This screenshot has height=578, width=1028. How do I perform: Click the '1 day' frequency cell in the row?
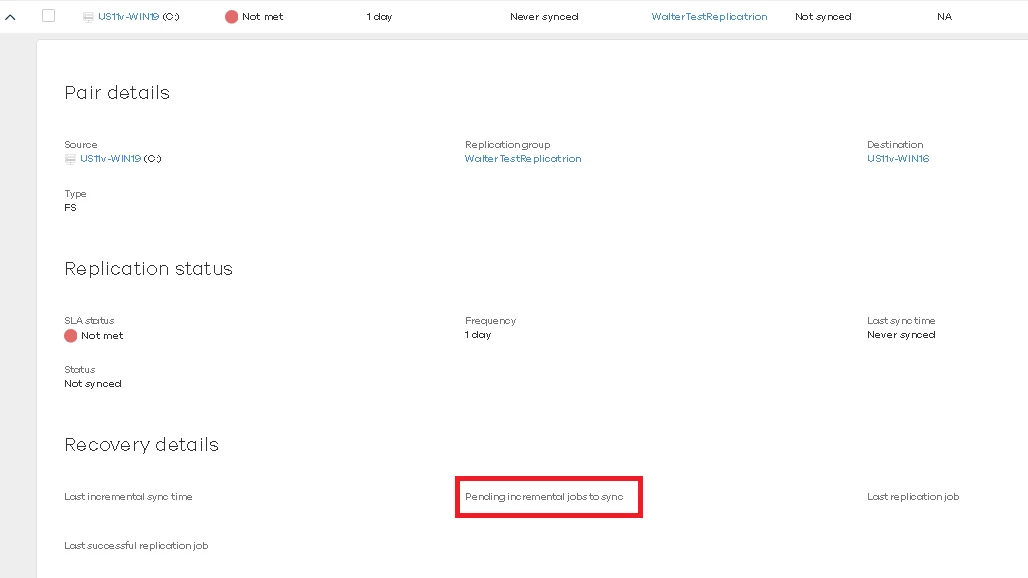(379, 16)
